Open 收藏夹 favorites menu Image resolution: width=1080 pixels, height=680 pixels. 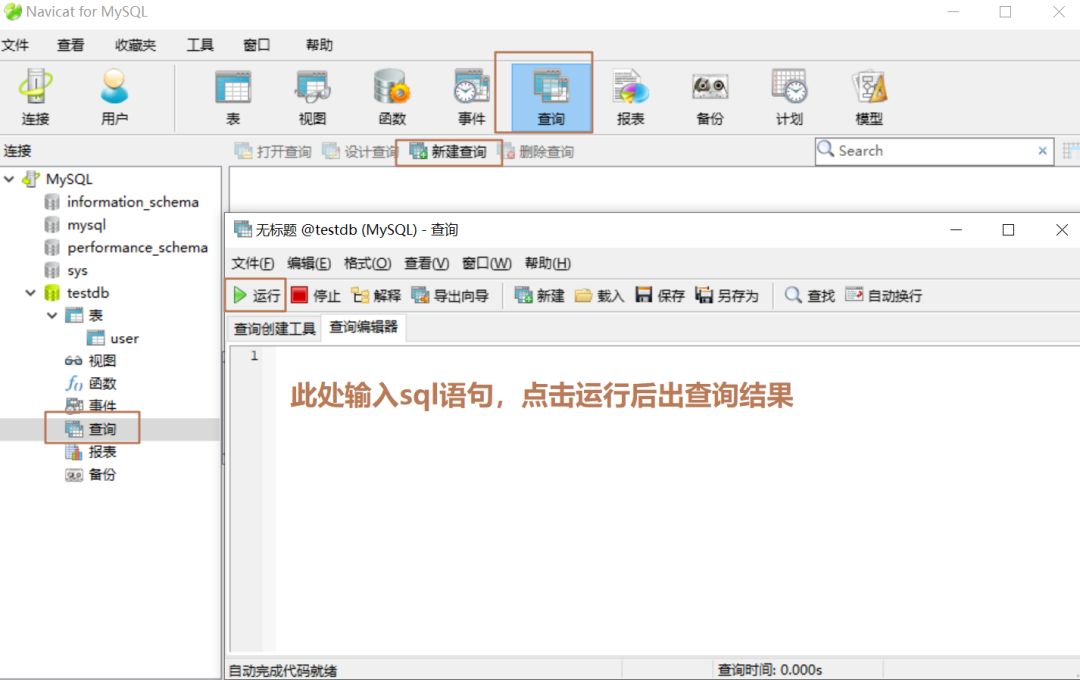135,45
